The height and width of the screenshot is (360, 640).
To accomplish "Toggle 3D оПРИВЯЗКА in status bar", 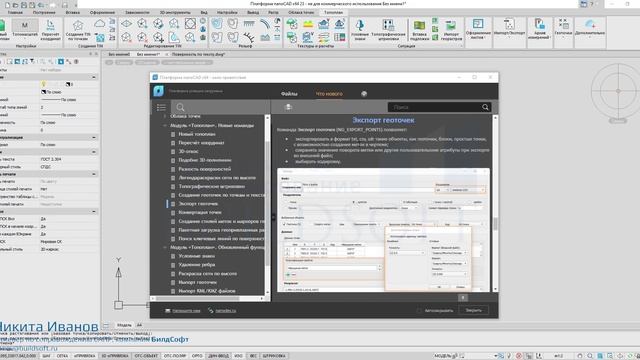I will (x=115, y=356).
